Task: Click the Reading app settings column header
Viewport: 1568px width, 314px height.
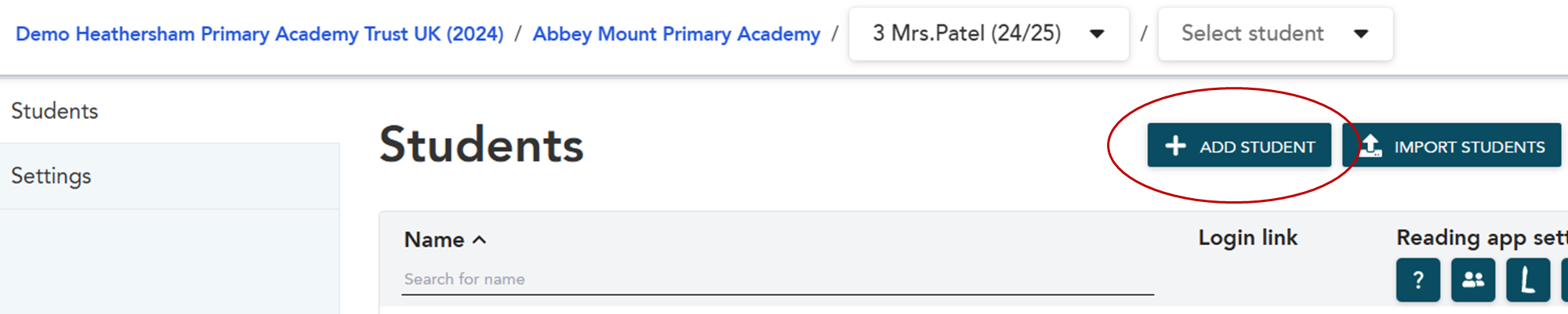Action: pos(1482,237)
